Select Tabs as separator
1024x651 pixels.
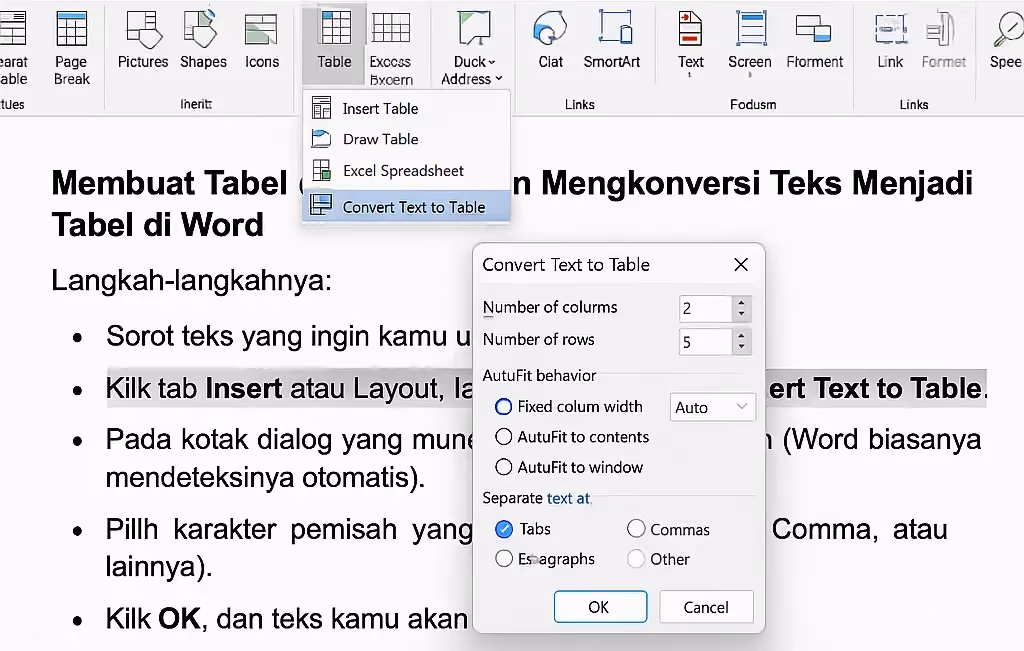[x=504, y=529]
